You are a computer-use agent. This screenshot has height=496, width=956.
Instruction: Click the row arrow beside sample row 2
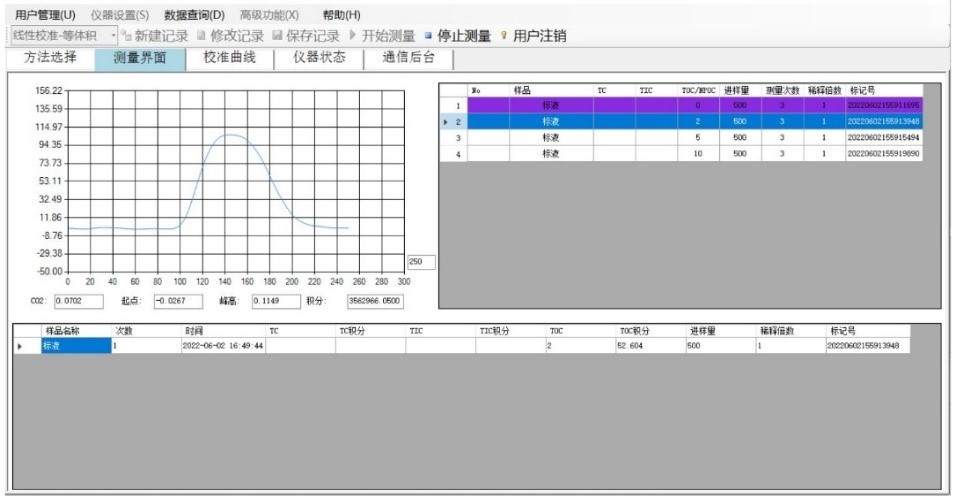point(446,122)
